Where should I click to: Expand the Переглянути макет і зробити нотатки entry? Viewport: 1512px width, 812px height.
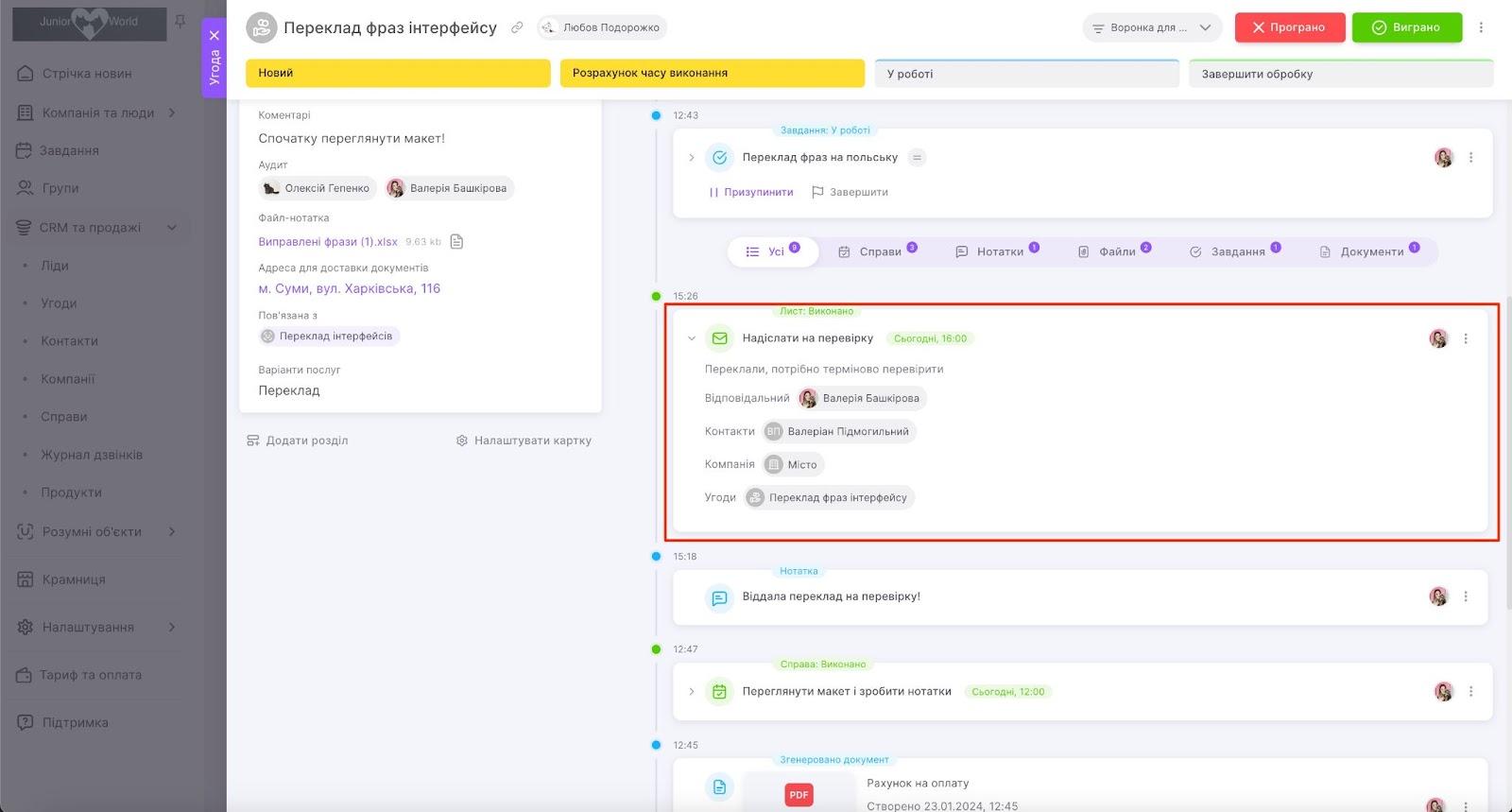pos(692,692)
